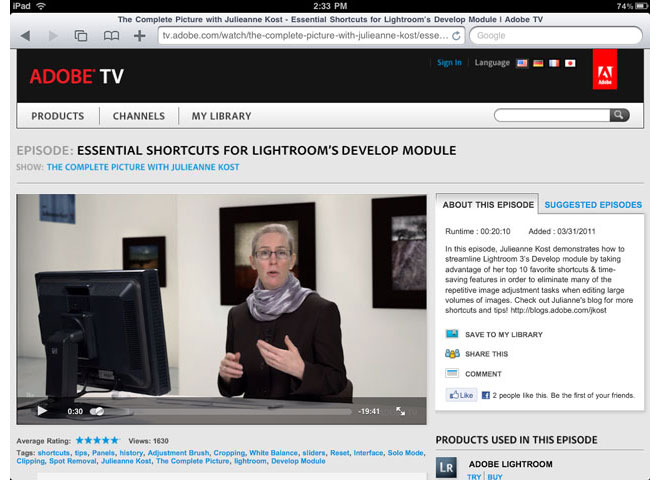Click the Julieanne Kost tag

pos(126,461)
